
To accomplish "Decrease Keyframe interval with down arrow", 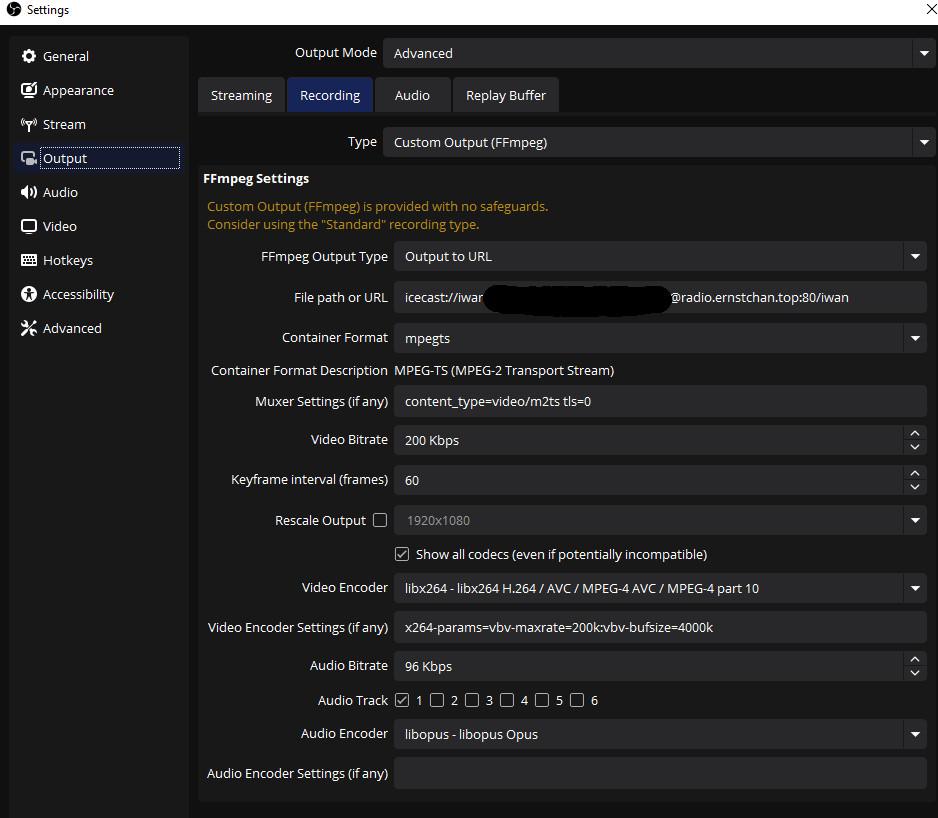I will tap(915, 487).
